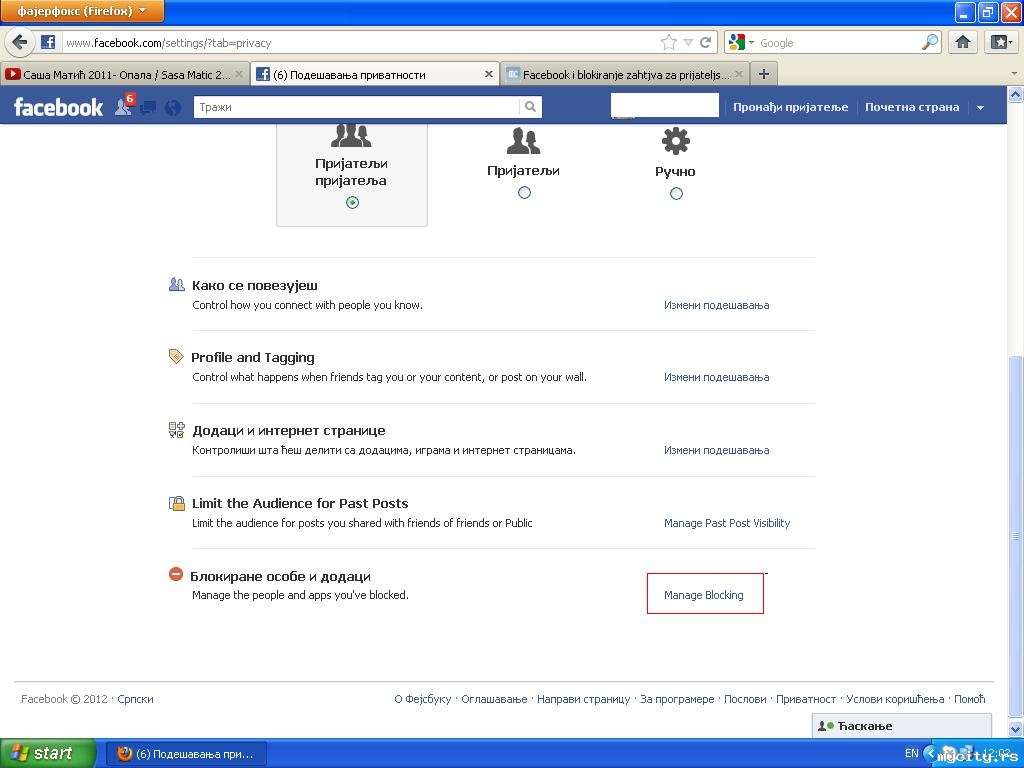
Task: Open Facebook messages icon
Action: tap(148, 107)
